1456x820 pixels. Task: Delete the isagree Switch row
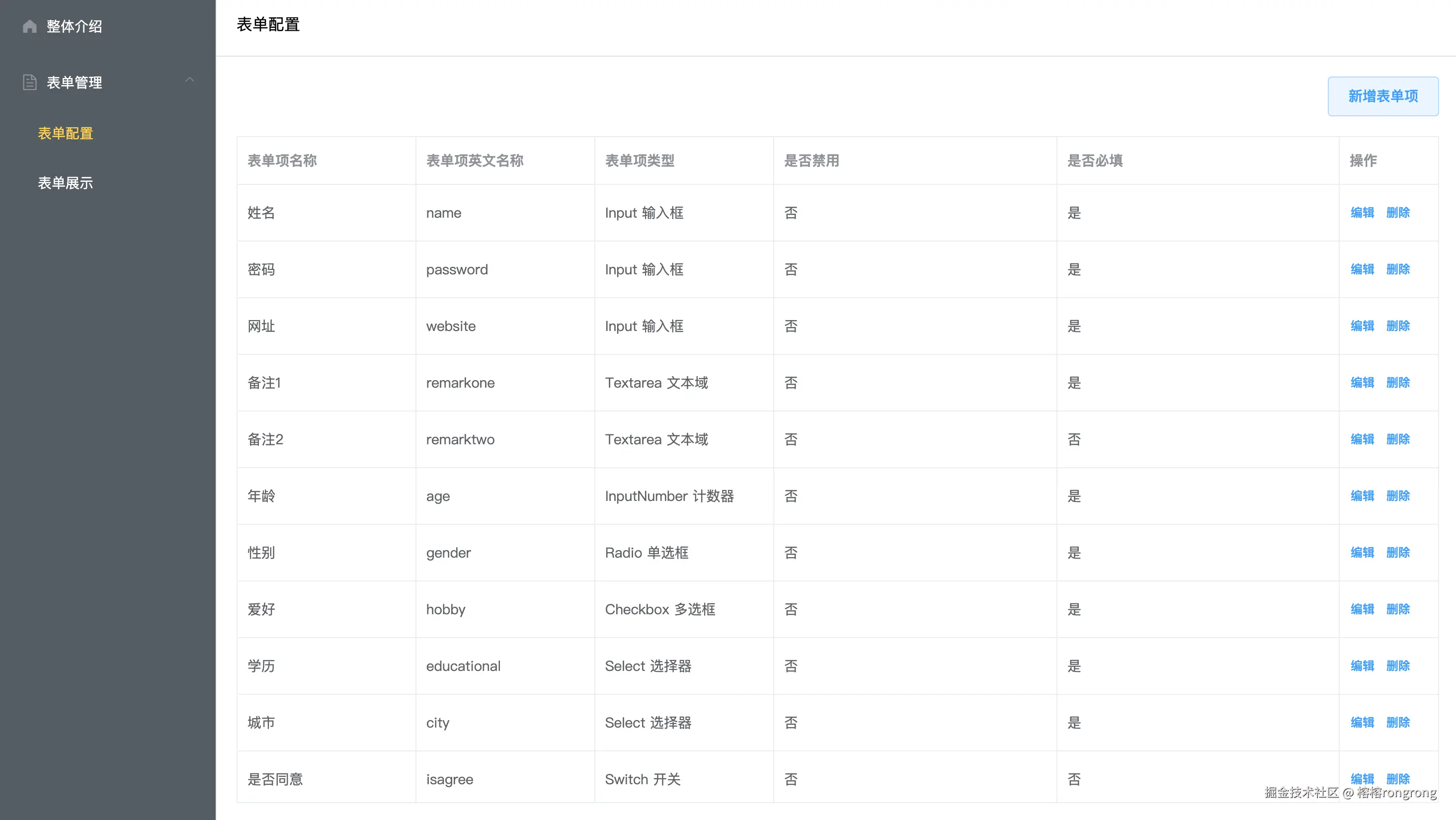tap(1398, 779)
